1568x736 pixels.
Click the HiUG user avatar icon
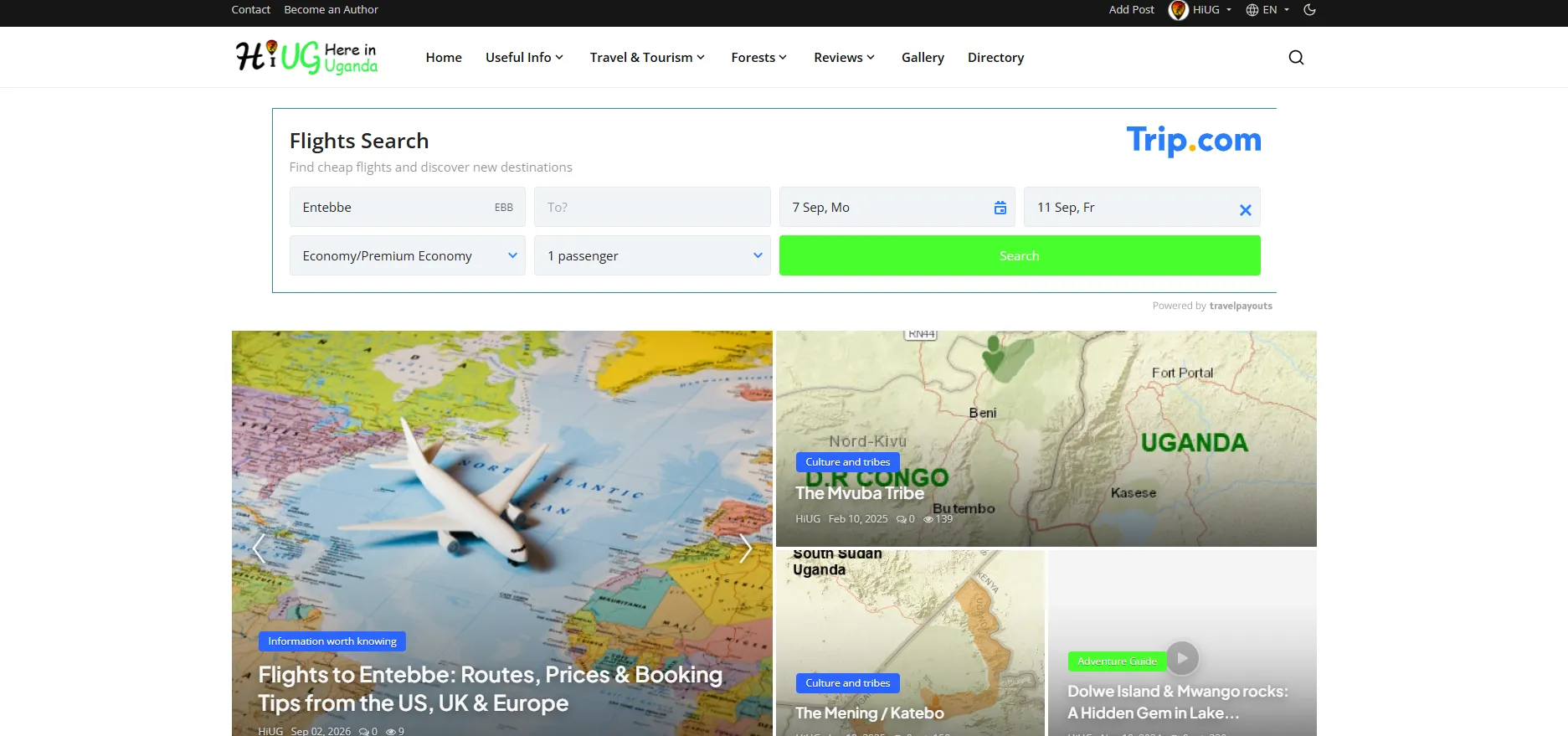(x=1178, y=10)
